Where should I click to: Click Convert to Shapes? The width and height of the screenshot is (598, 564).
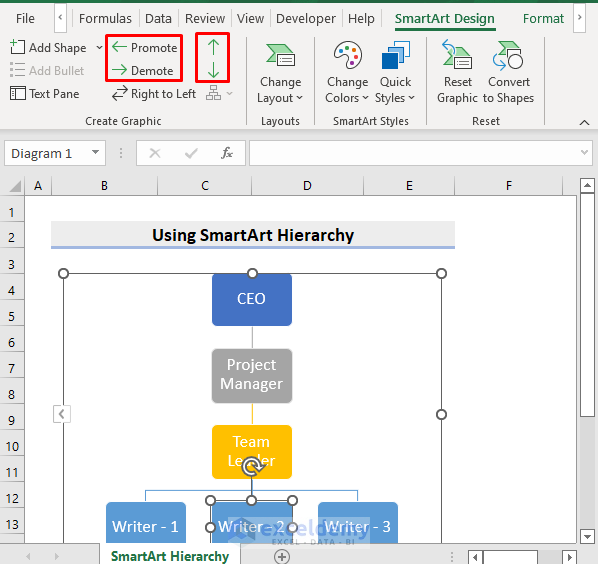point(509,72)
